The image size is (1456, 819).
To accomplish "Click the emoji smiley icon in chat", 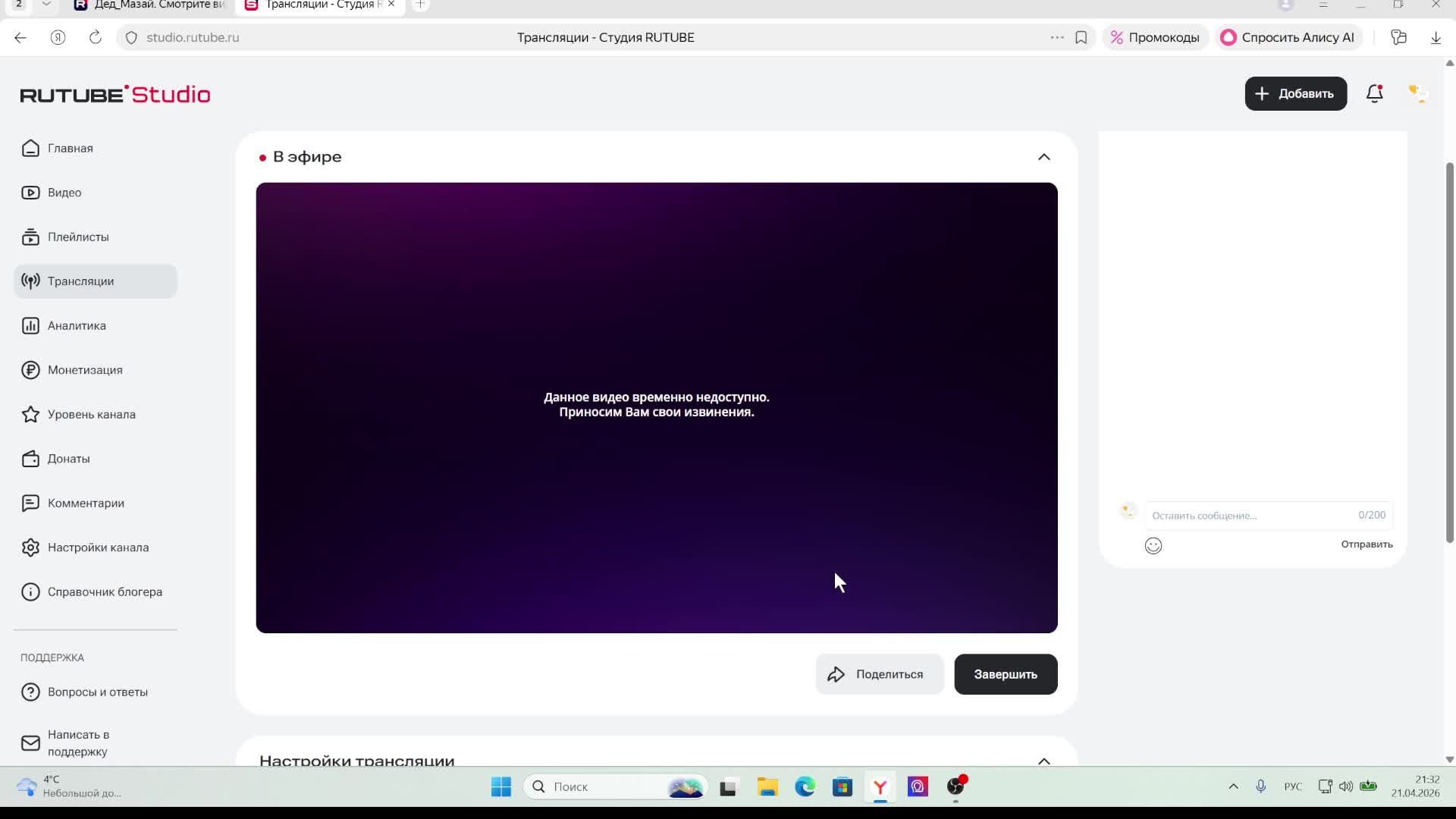I will point(1153,546).
